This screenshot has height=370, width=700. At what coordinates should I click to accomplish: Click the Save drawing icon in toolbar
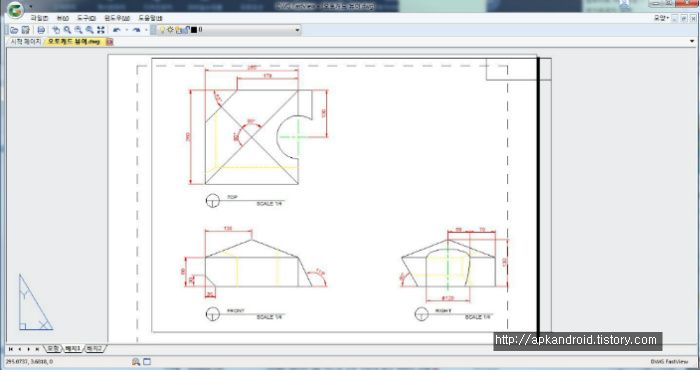tap(25, 30)
